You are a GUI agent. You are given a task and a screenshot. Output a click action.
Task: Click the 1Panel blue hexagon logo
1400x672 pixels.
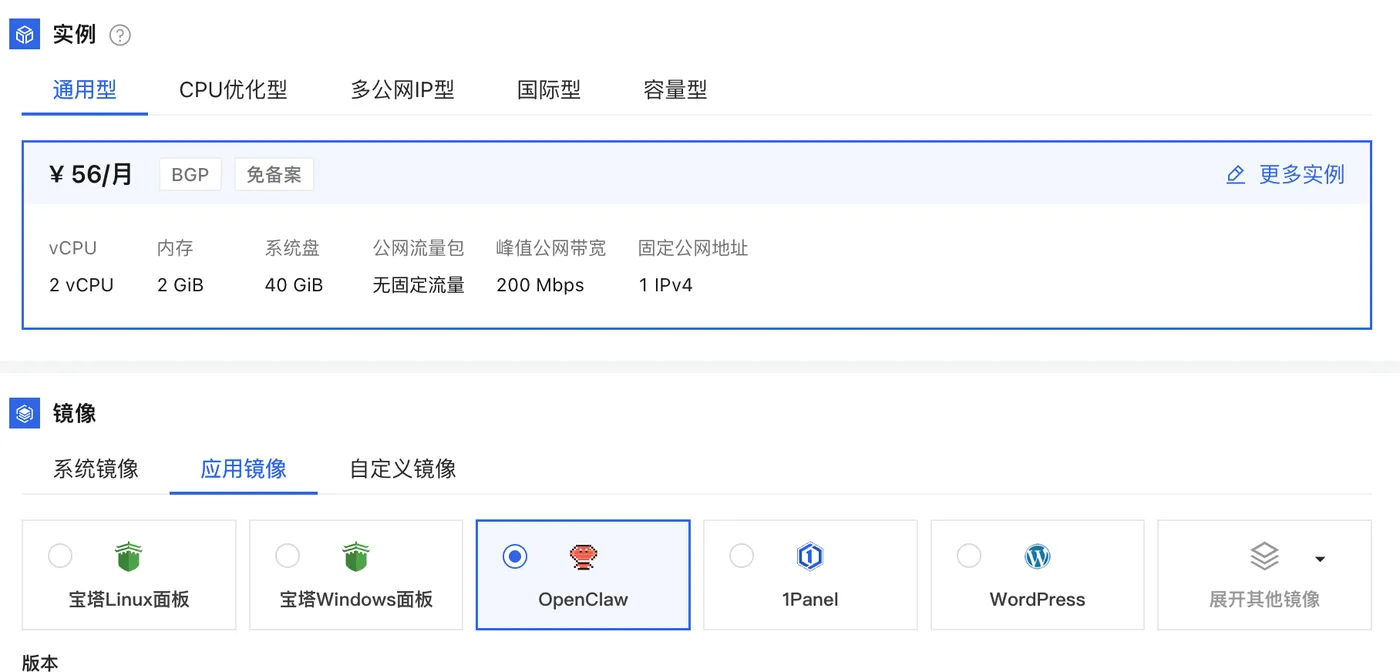(810, 556)
